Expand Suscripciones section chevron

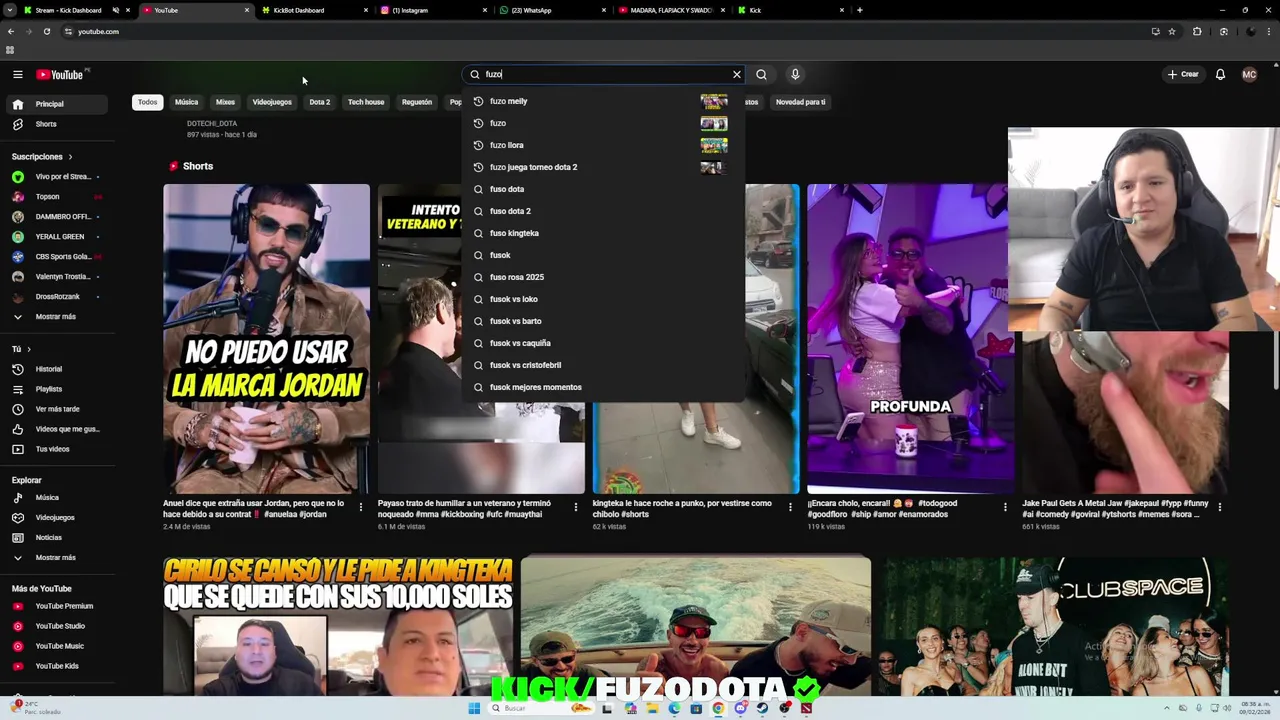coord(70,157)
